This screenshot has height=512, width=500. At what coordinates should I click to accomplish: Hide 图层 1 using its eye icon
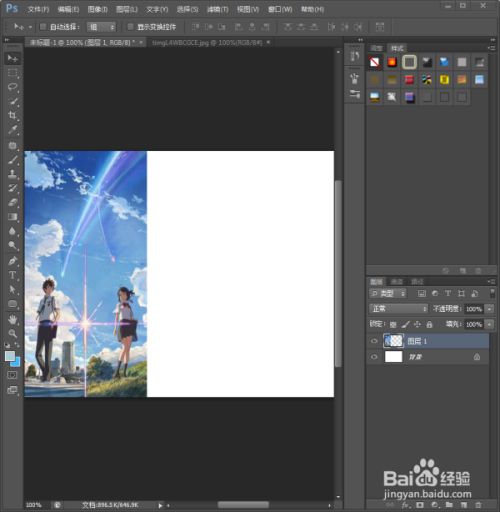pyautogui.click(x=374, y=341)
